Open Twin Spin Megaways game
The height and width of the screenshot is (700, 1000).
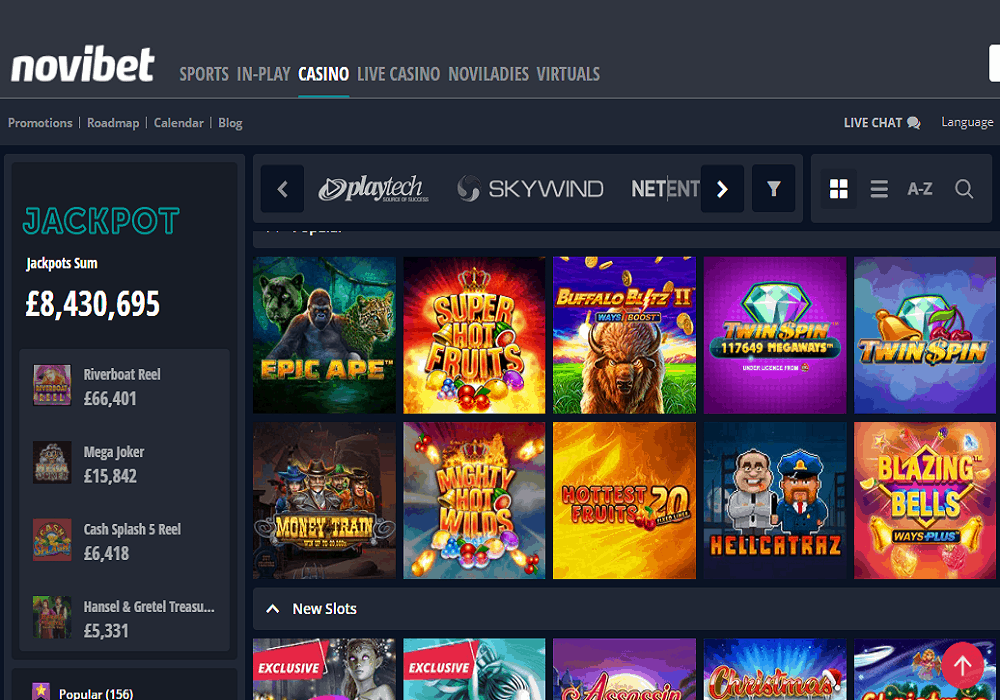[775, 335]
